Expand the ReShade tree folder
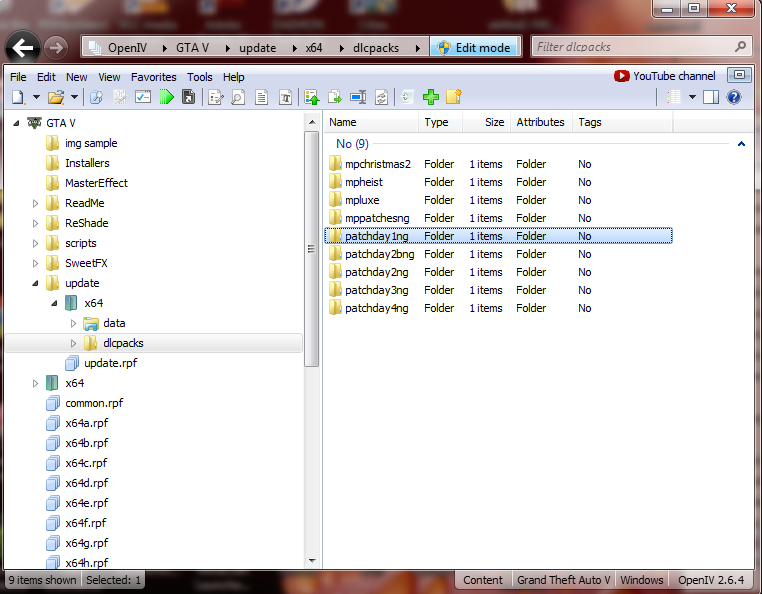Screen dimensions: 762x594 coord(35,223)
